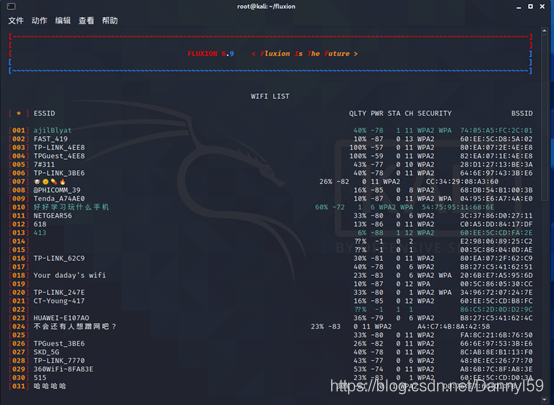Select network Your daday's wifi
The image size is (554, 405).
(70, 275)
